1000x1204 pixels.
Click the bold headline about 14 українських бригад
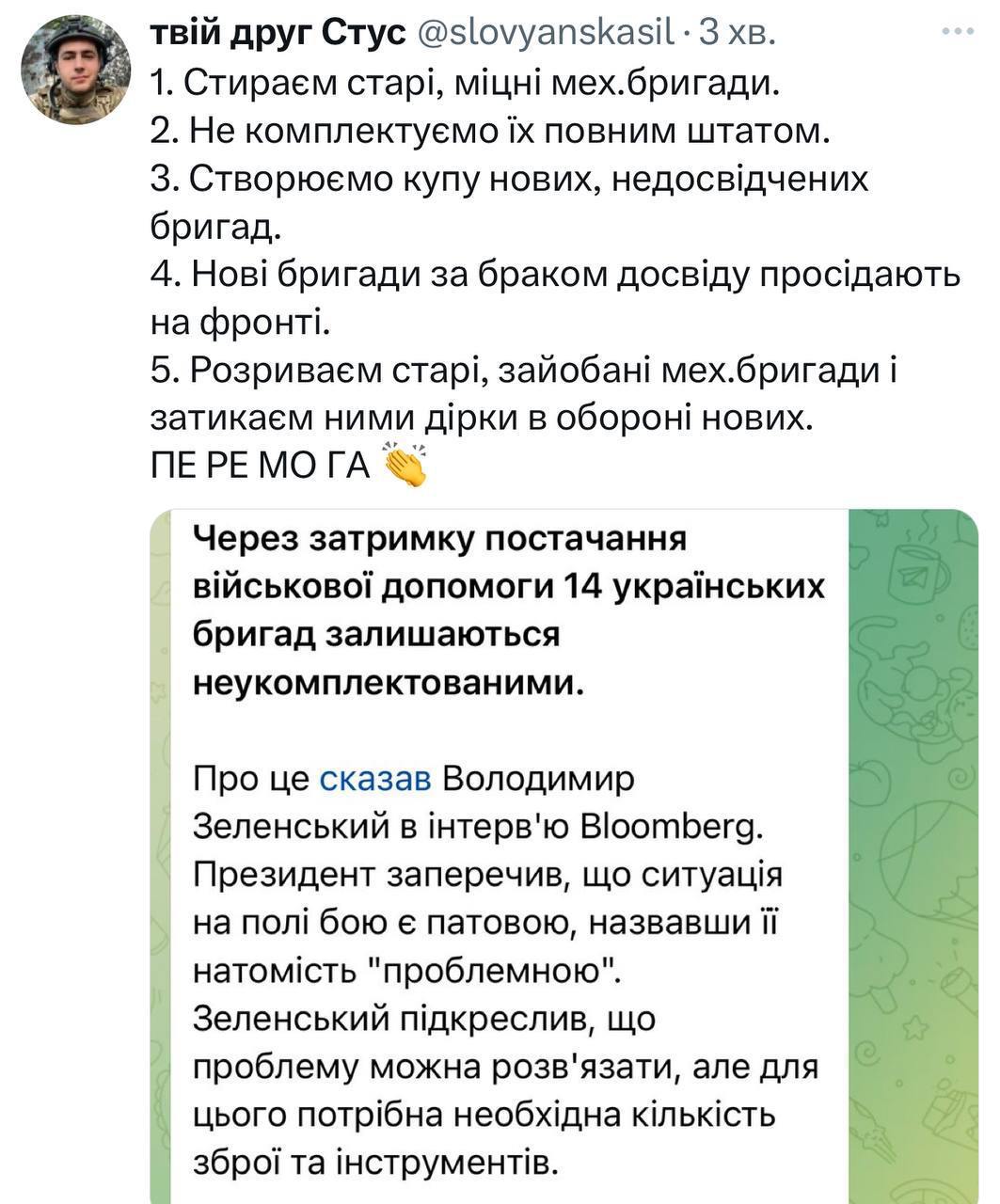coord(508,607)
